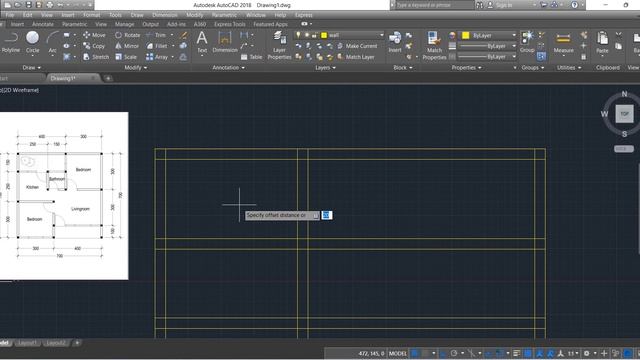Activate the Mirror tool
The height and width of the screenshot is (360, 640).
[127, 46]
